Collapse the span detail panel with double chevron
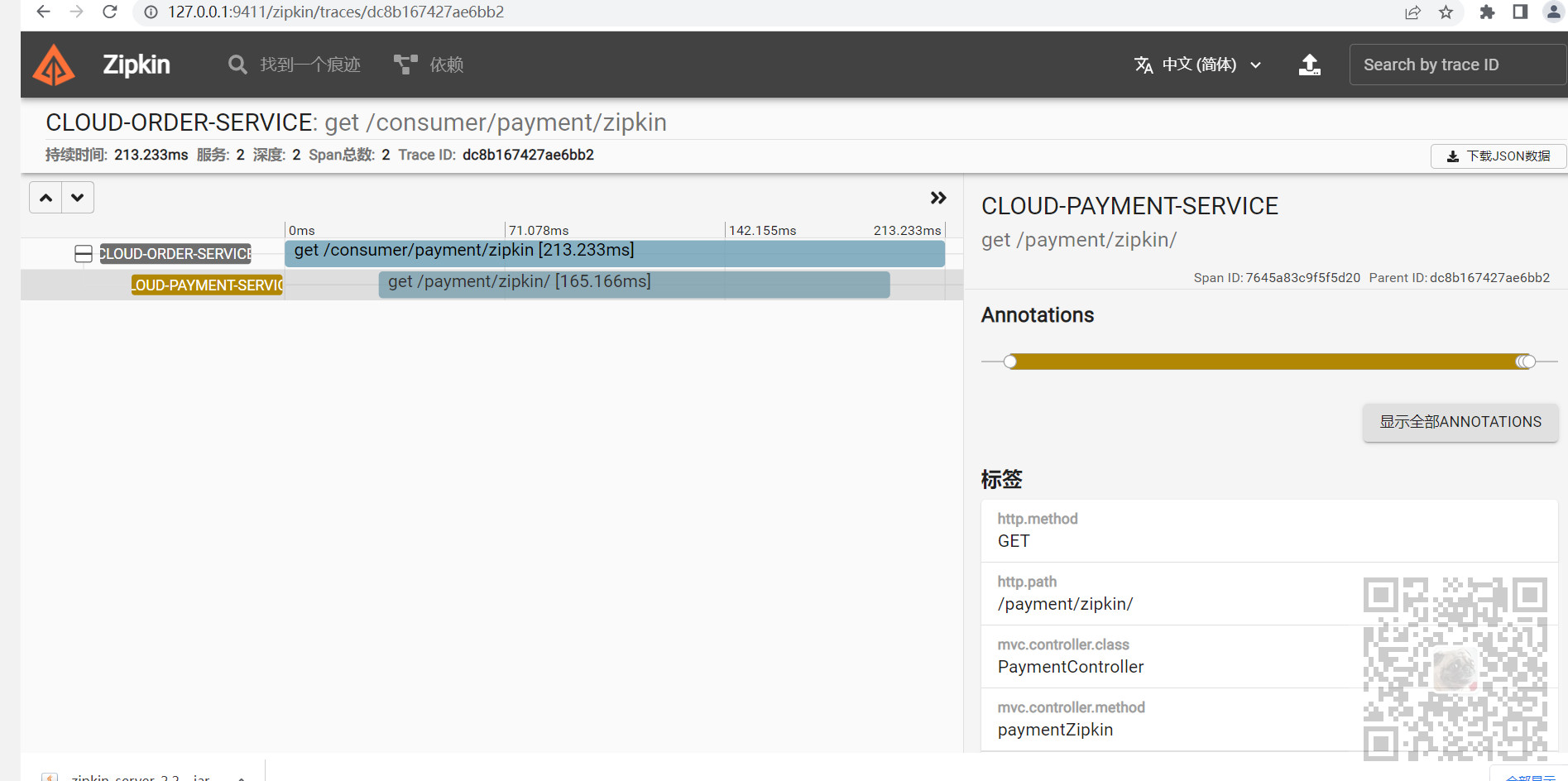The width and height of the screenshot is (1568, 781). tap(937, 198)
